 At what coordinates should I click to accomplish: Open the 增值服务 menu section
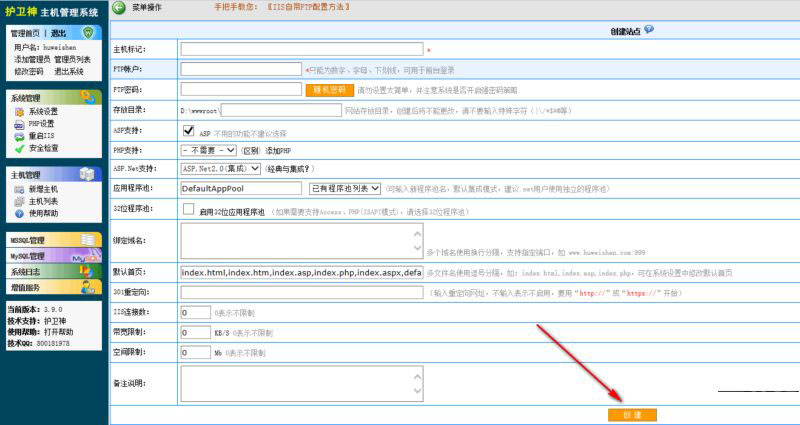pos(53,287)
